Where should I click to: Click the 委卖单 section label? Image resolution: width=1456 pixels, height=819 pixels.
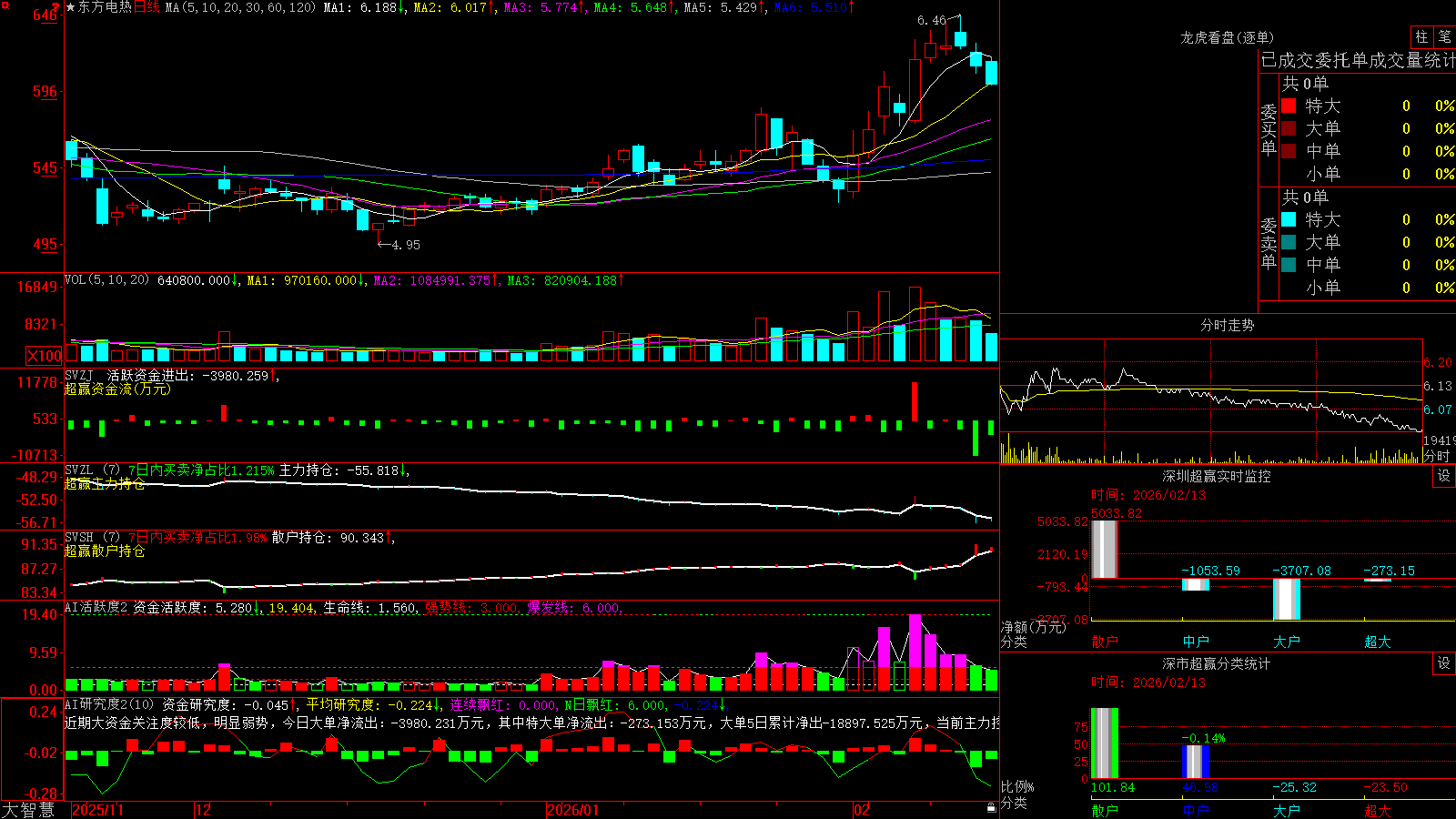[x=1269, y=243]
